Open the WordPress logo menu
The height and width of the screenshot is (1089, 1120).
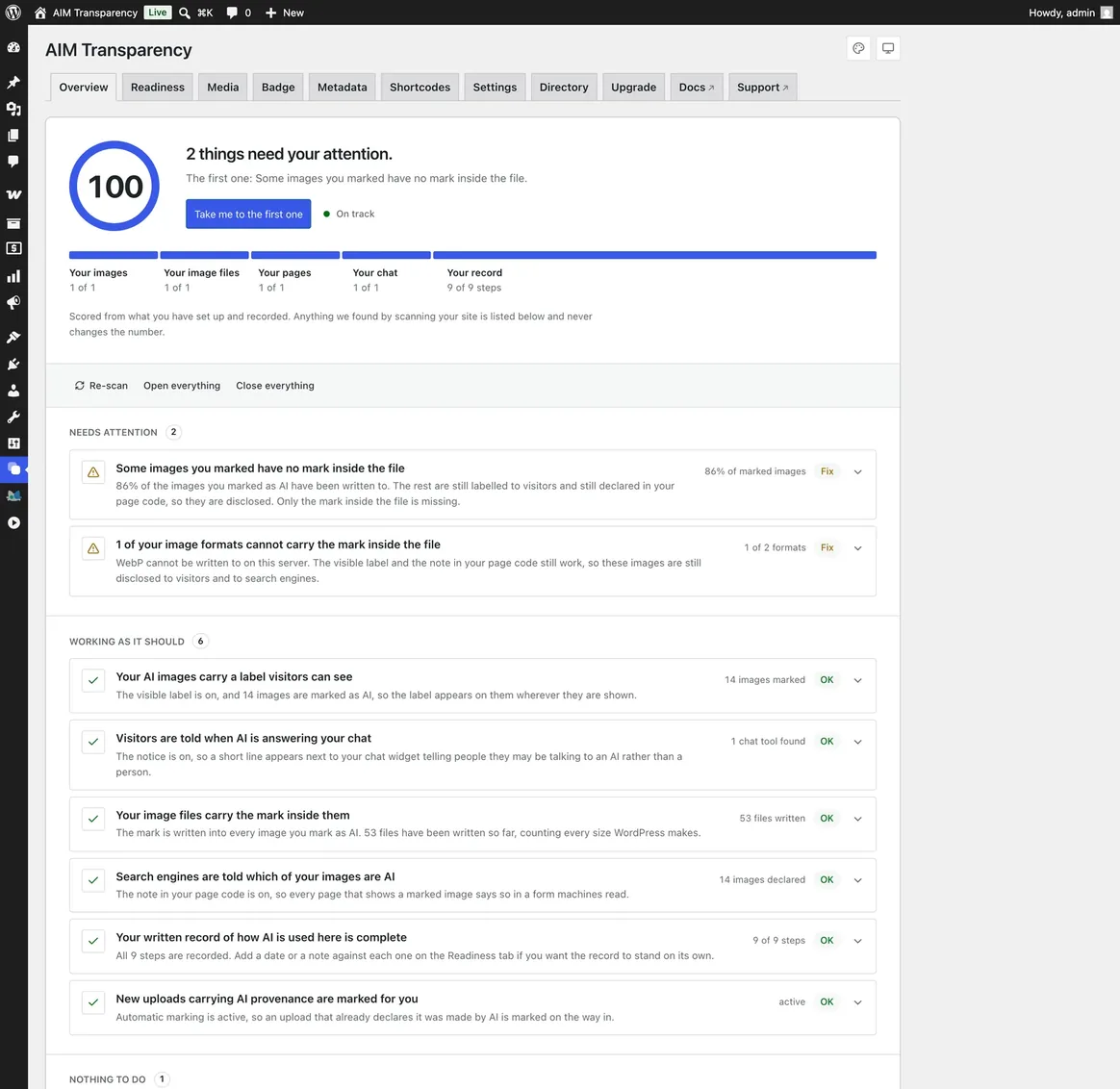[13, 13]
